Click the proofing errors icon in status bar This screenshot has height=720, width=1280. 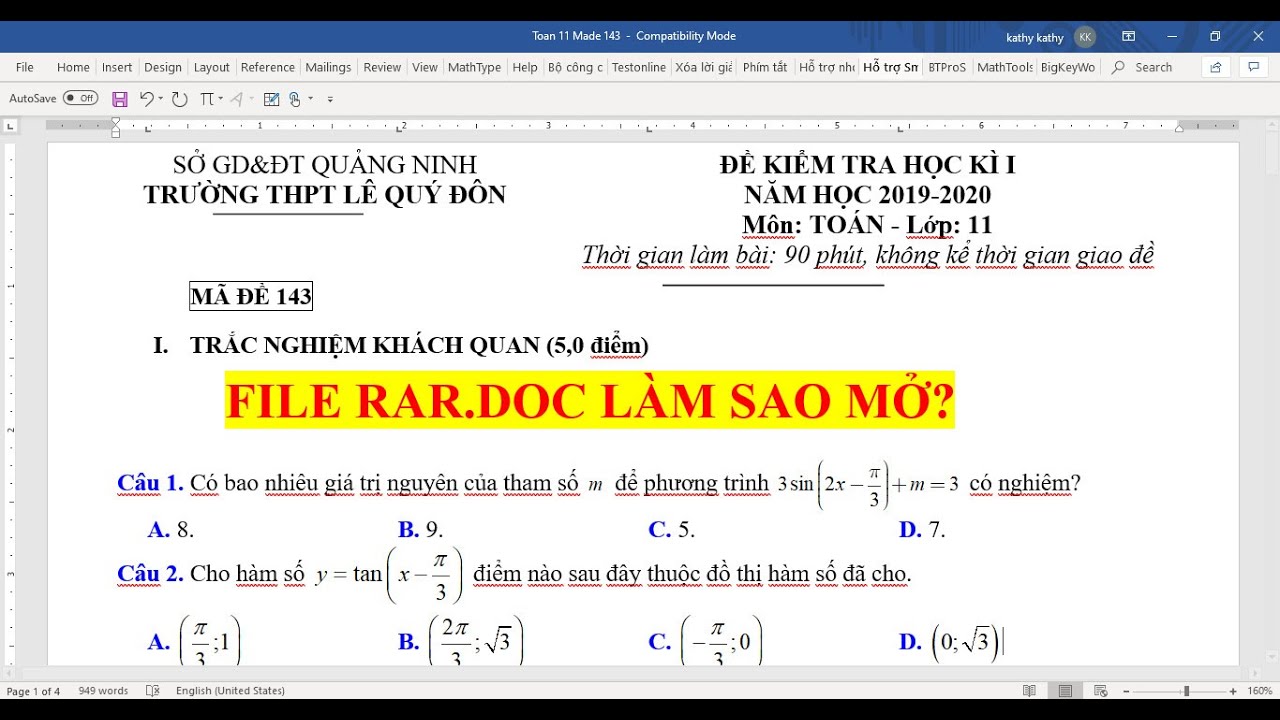pos(153,691)
